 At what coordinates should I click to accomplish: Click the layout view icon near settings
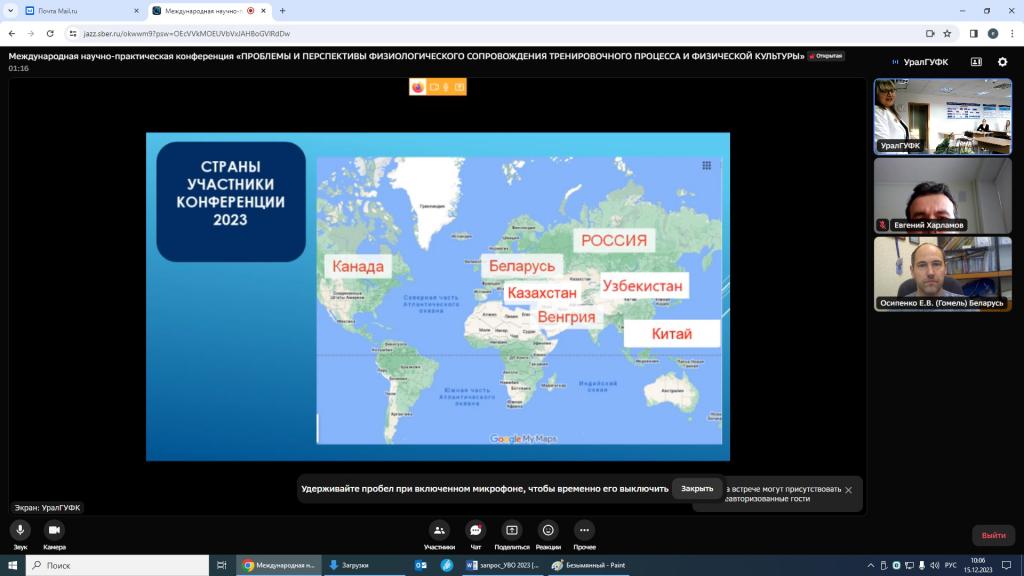(976, 62)
